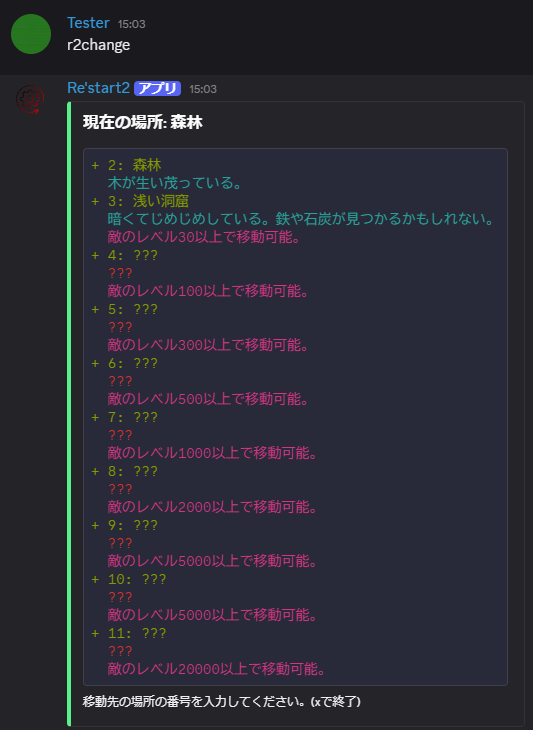Click 敵のレベル2000以上で移動可能。

(212, 507)
